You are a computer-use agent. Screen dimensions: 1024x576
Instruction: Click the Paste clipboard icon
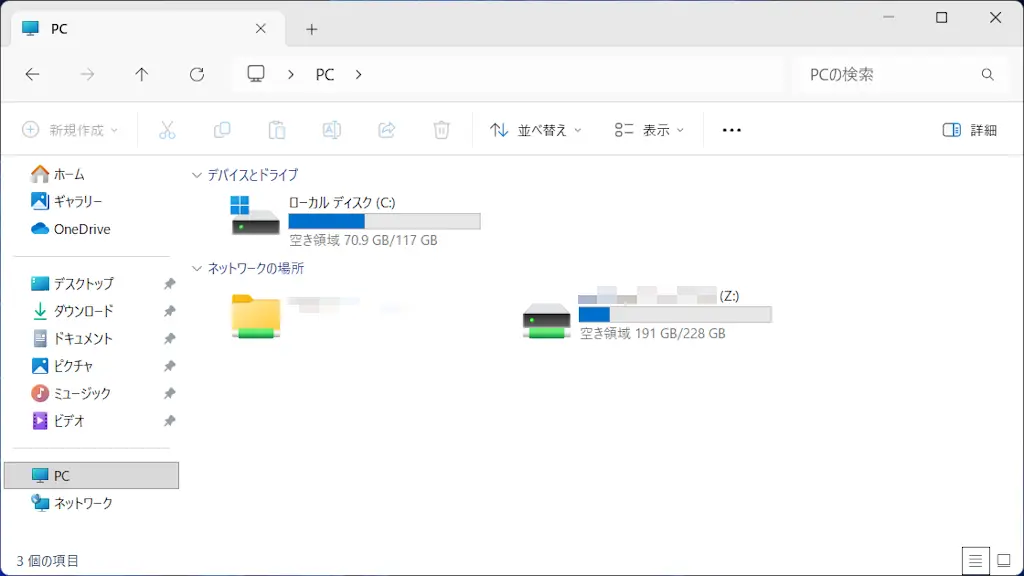point(277,130)
